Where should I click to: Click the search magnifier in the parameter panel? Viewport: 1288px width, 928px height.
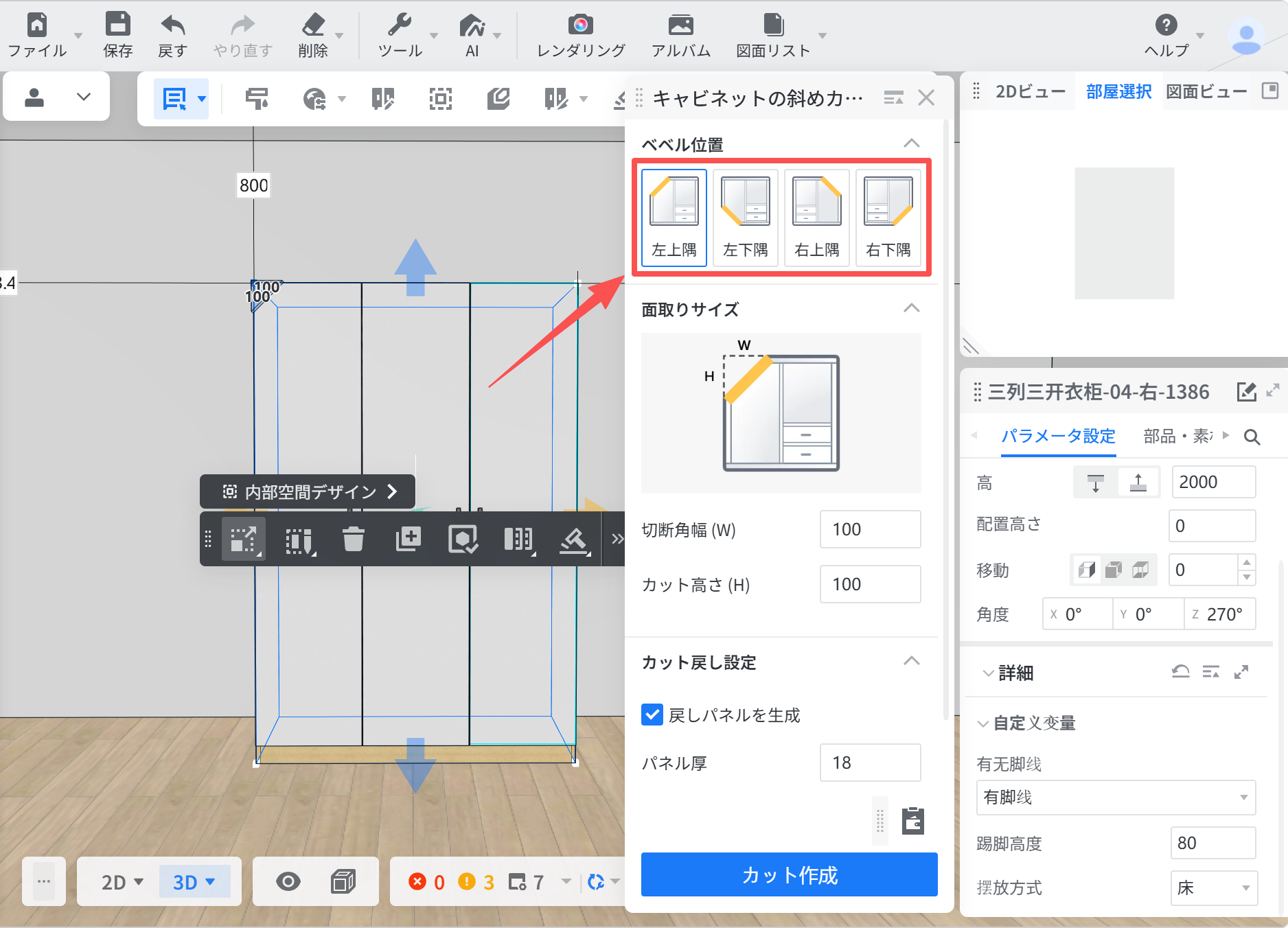point(1252,437)
